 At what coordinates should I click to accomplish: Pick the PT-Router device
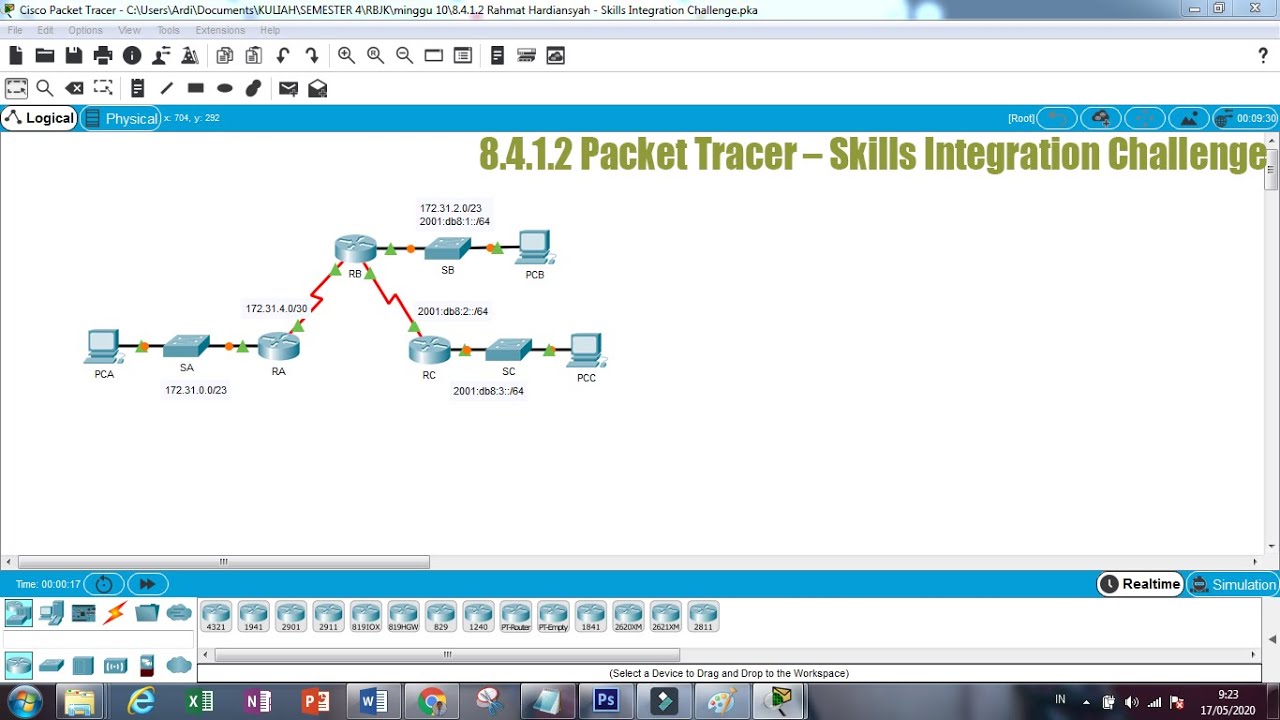516,617
